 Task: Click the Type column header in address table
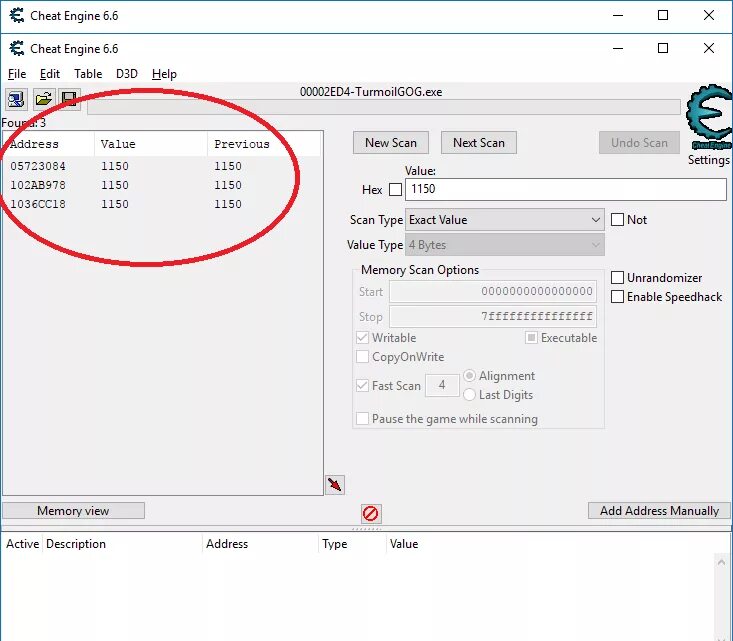352,544
